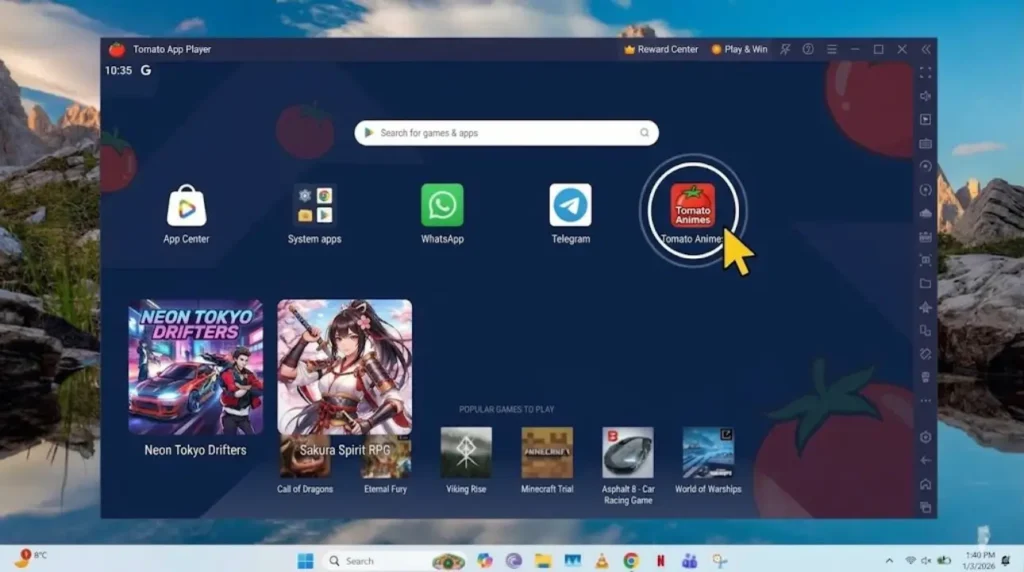Image resolution: width=1024 pixels, height=572 pixels.
Task: Open the Sakura Spirit RPG game card
Action: [344, 367]
